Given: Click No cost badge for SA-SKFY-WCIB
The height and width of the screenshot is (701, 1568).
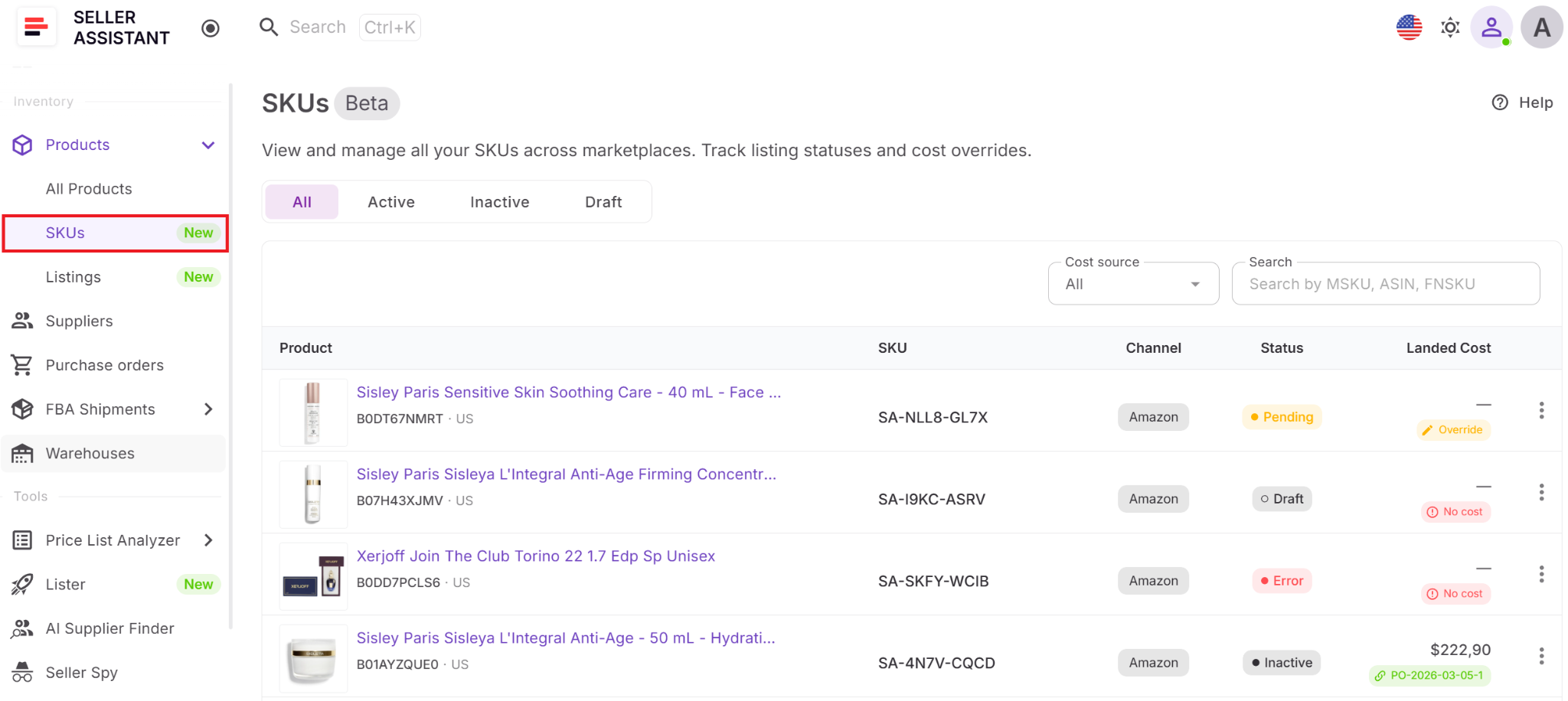Looking at the screenshot, I should 1455,594.
